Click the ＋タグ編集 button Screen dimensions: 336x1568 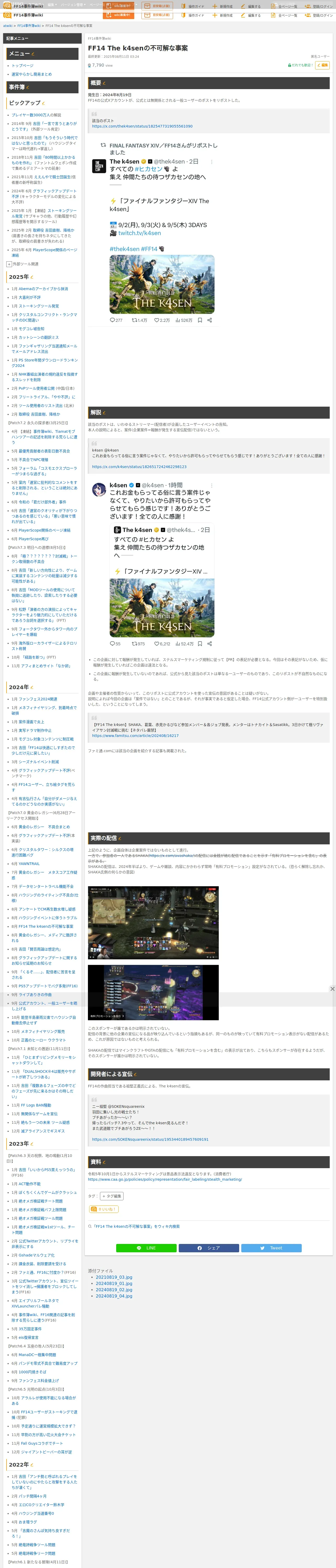tap(111, 1196)
